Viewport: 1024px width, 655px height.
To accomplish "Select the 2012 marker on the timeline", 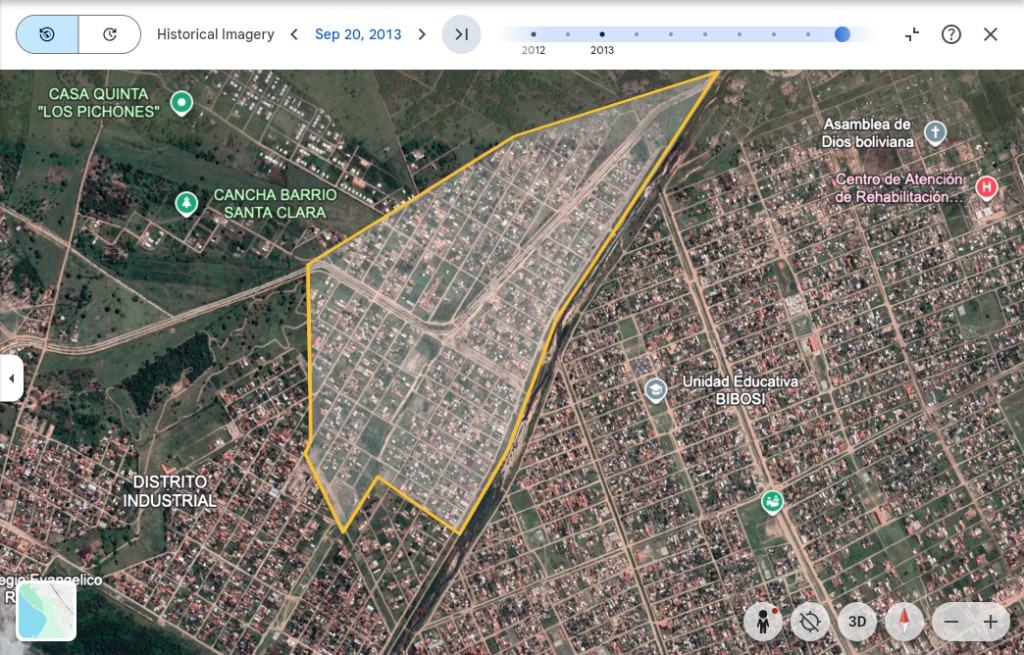I will tap(533, 35).
